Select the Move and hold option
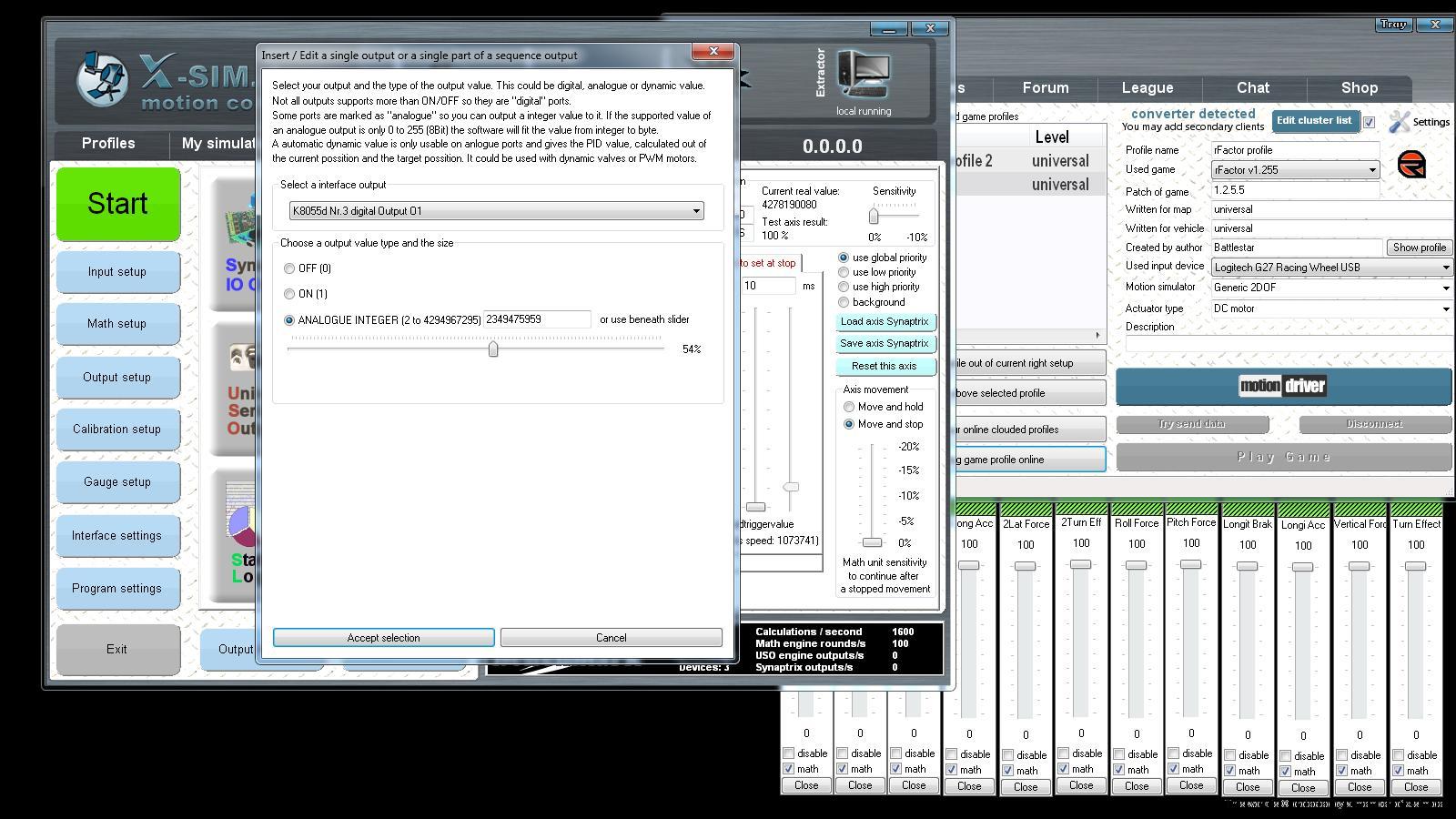 click(849, 407)
